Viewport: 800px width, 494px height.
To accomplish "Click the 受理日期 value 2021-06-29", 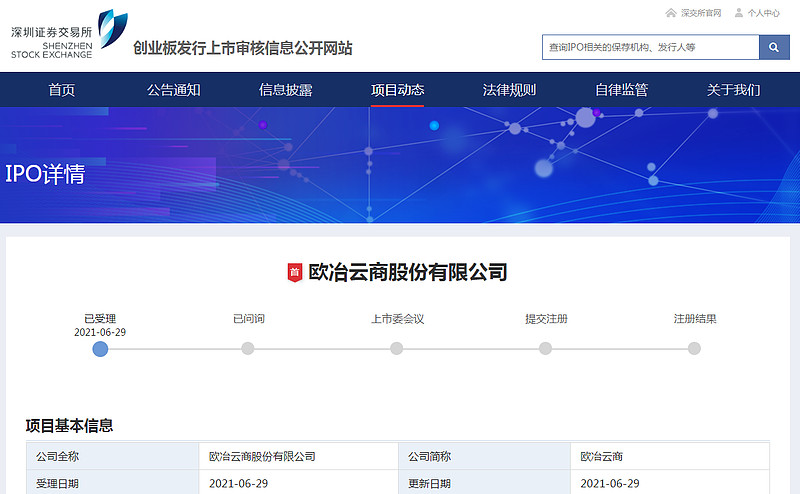I will (238, 483).
